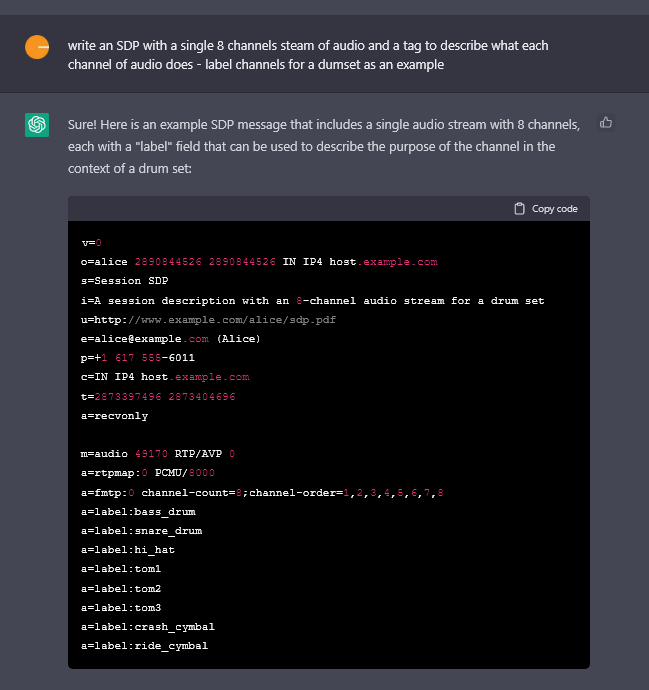Click the e=alice@example.com email line
Viewport: 649px width, 690px height.
click(x=171, y=339)
